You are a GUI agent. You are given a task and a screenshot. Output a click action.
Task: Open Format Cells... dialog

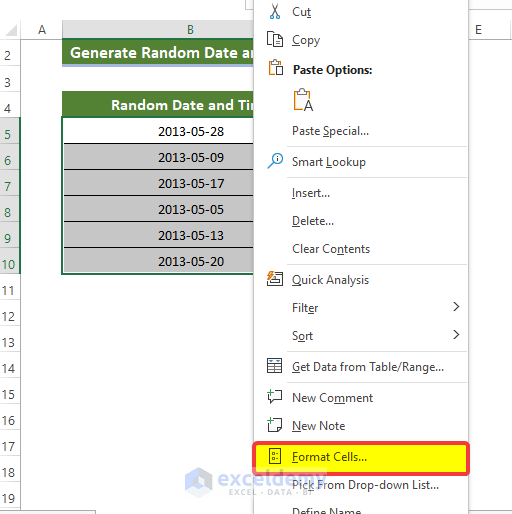pos(361,457)
